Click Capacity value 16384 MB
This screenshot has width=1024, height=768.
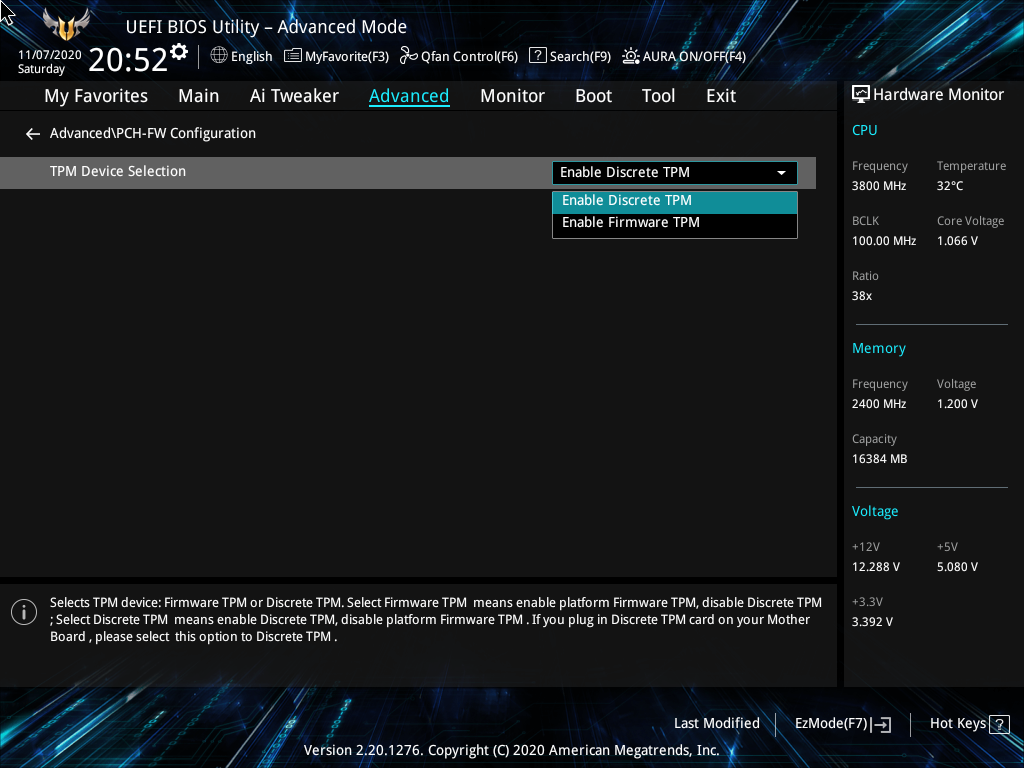879,459
